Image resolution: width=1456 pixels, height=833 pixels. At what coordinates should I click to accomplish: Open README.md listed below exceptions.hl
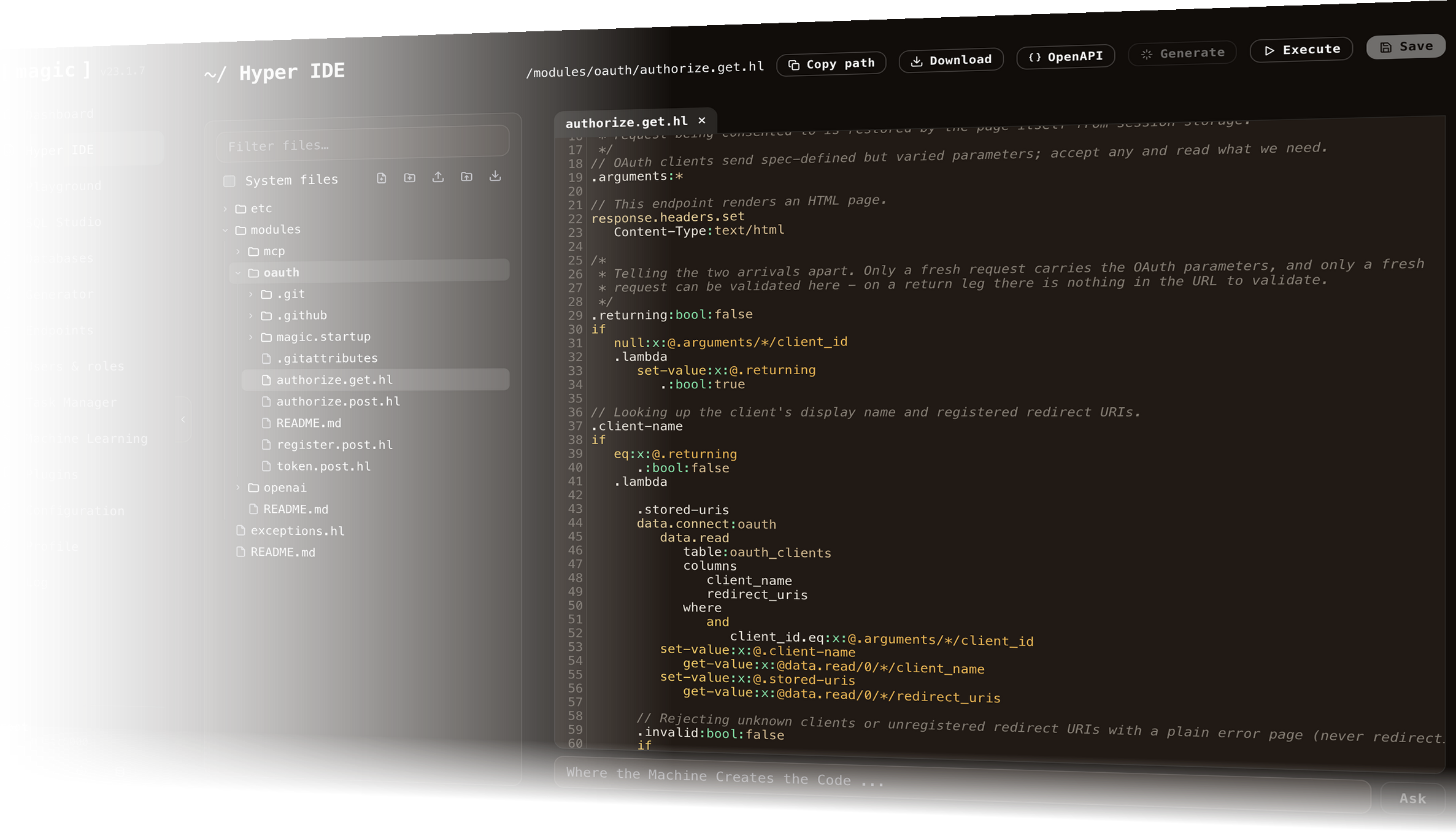(283, 552)
